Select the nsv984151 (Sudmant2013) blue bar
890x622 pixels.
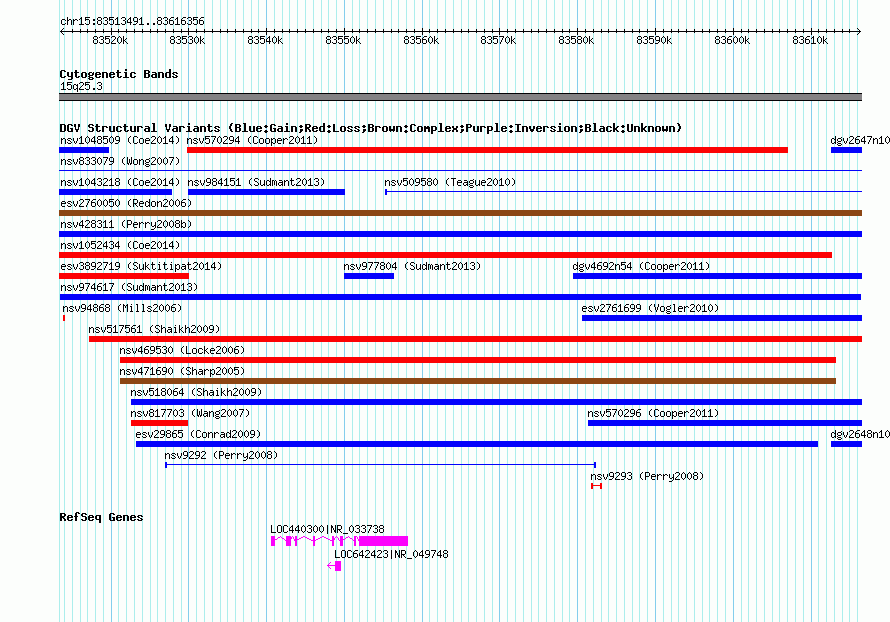[x=266, y=192]
